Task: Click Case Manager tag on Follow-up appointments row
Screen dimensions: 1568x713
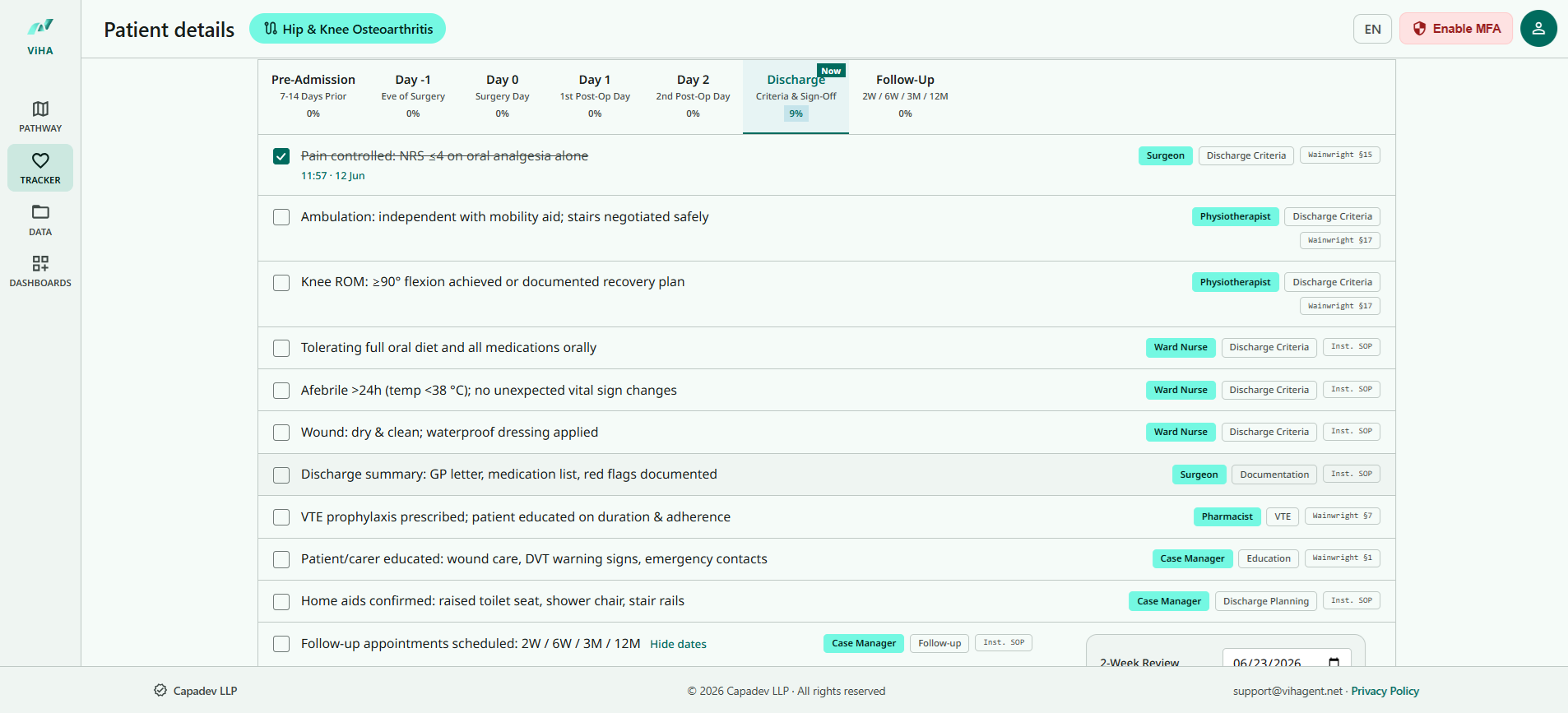Action: pos(863,643)
